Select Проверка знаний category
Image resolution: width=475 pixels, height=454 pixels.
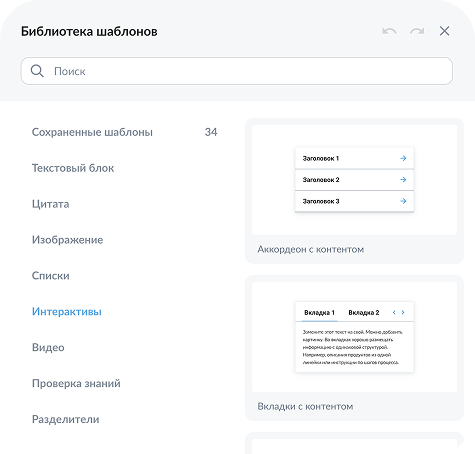click(76, 383)
